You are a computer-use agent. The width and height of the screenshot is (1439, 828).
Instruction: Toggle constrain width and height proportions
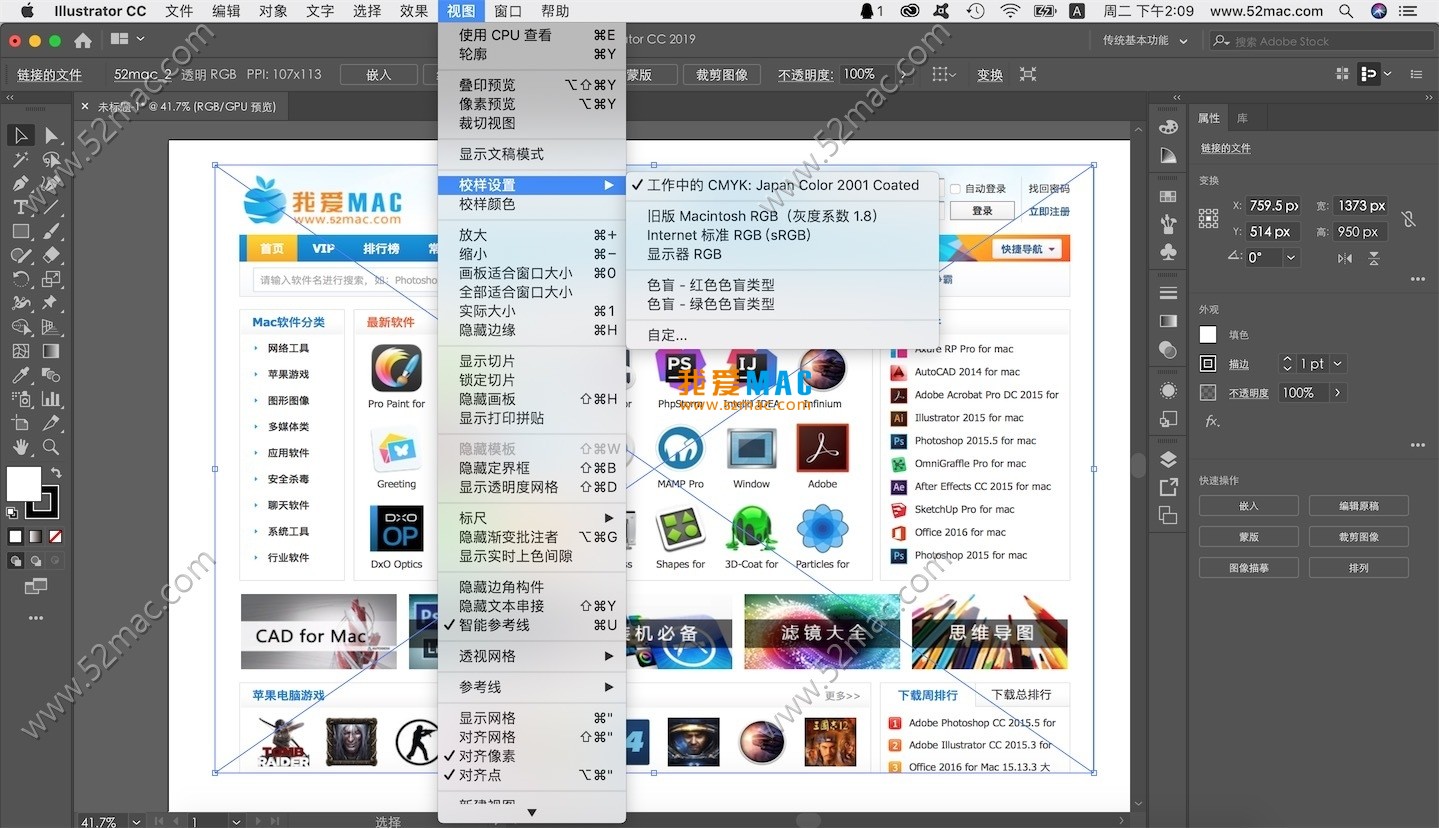(x=1408, y=218)
